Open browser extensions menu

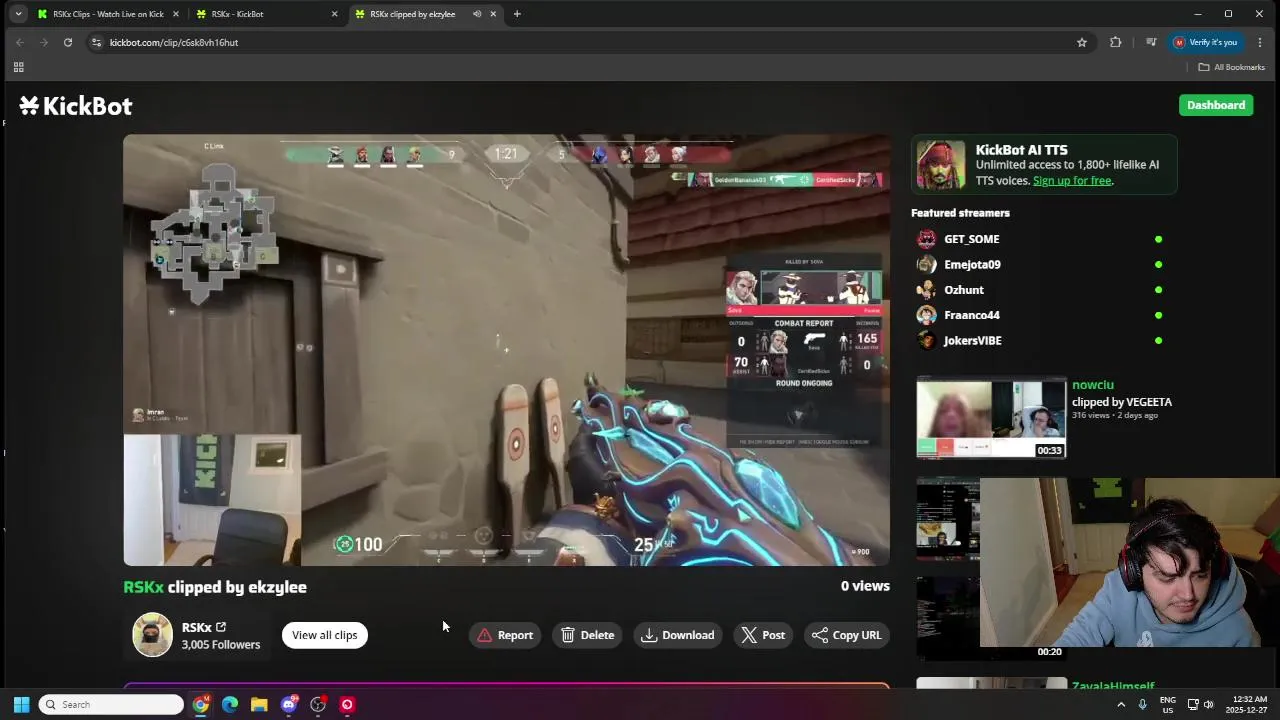[1116, 42]
